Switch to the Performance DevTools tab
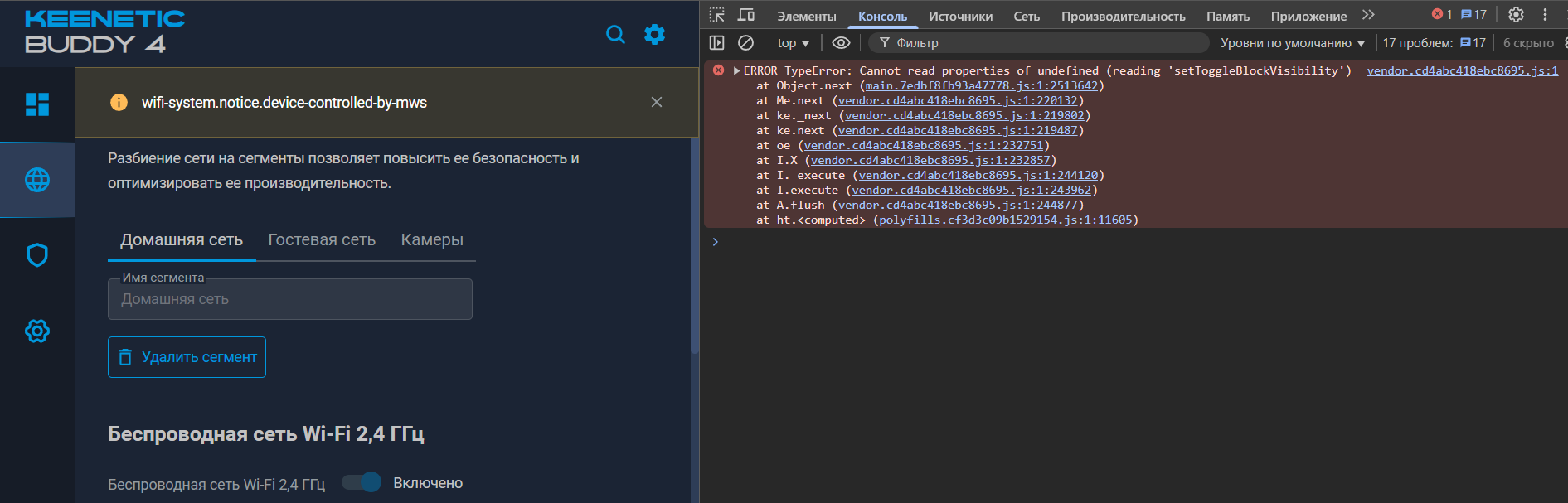The width and height of the screenshot is (1568, 503). (x=1123, y=16)
